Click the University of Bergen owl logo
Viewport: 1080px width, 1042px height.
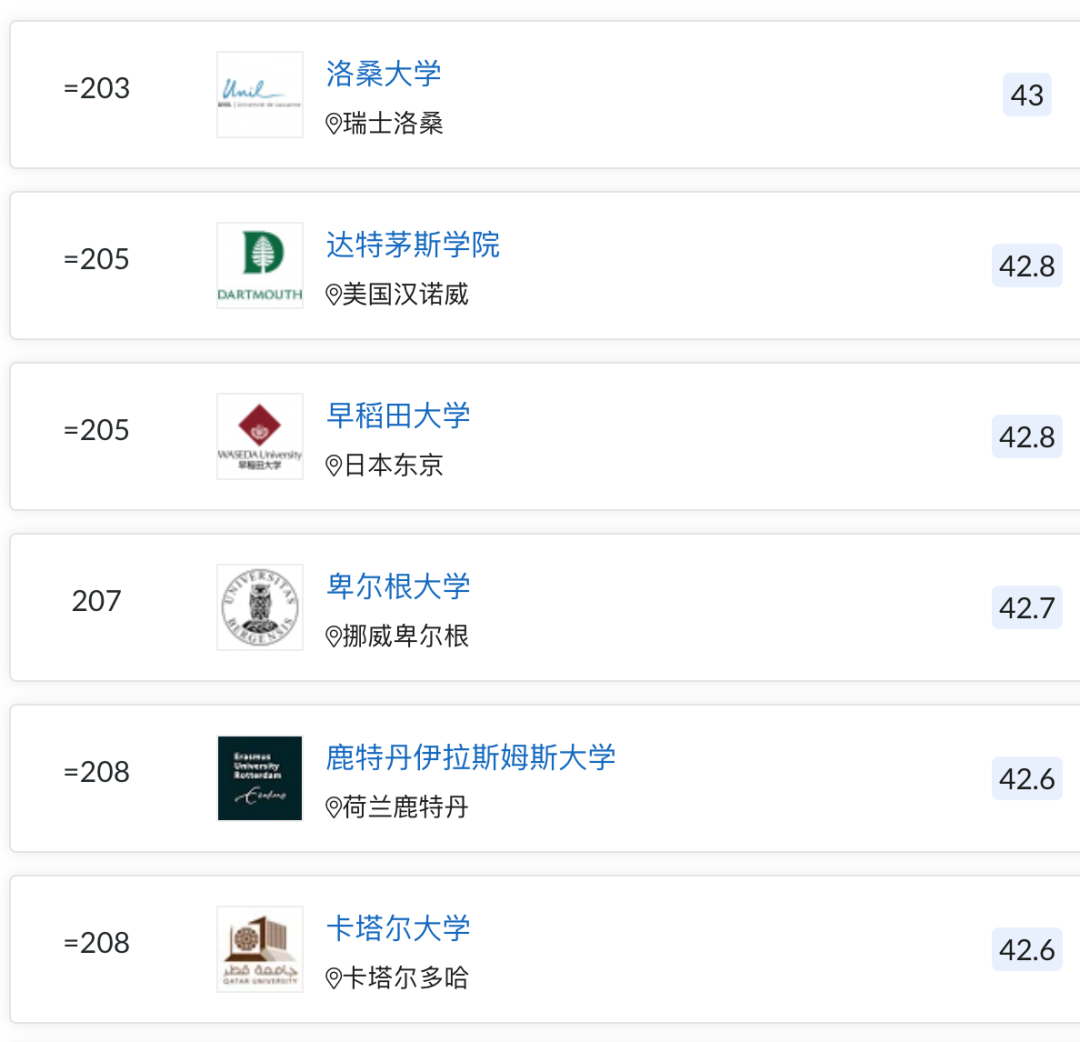[x=260, y=607]
